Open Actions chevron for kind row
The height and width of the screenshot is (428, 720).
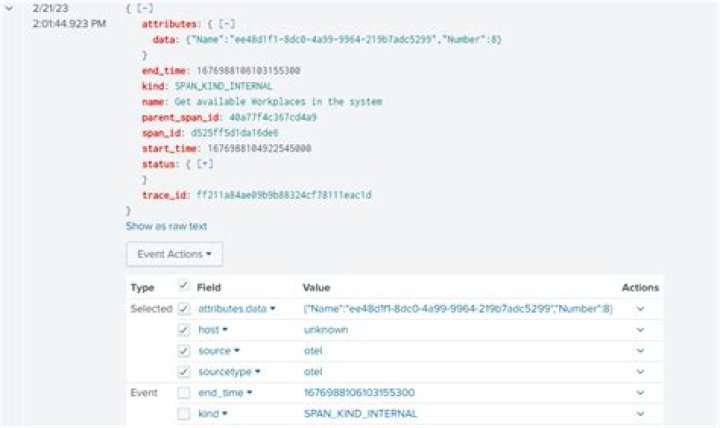(640, 414)
